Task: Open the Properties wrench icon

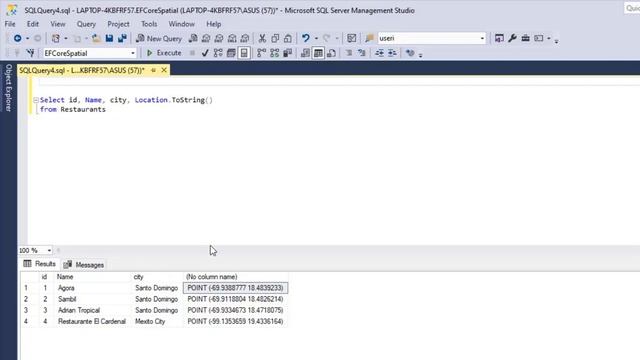Action: pyautogui.click(x=512, y=38)
